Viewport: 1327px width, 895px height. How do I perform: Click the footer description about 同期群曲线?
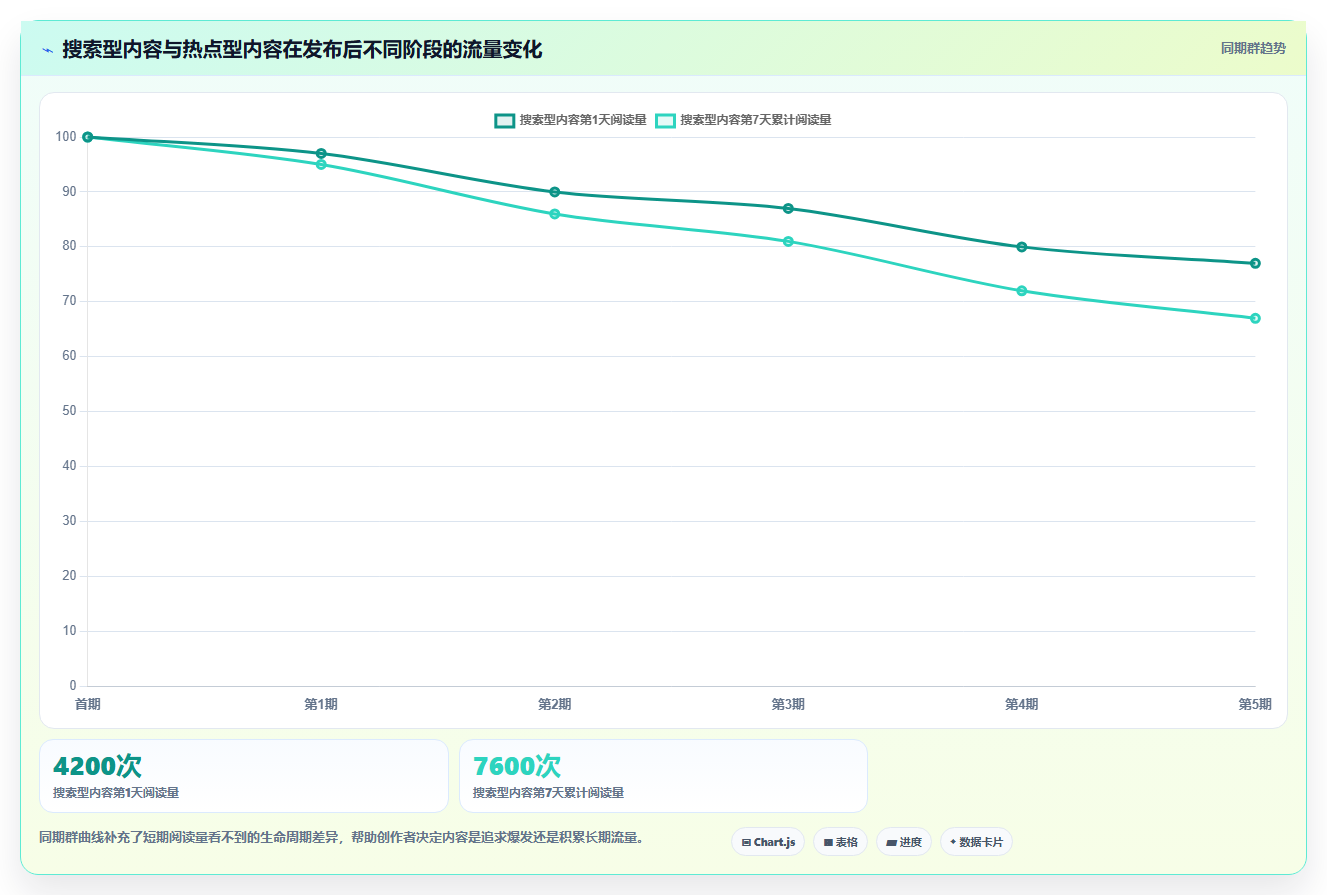point(341,837)
